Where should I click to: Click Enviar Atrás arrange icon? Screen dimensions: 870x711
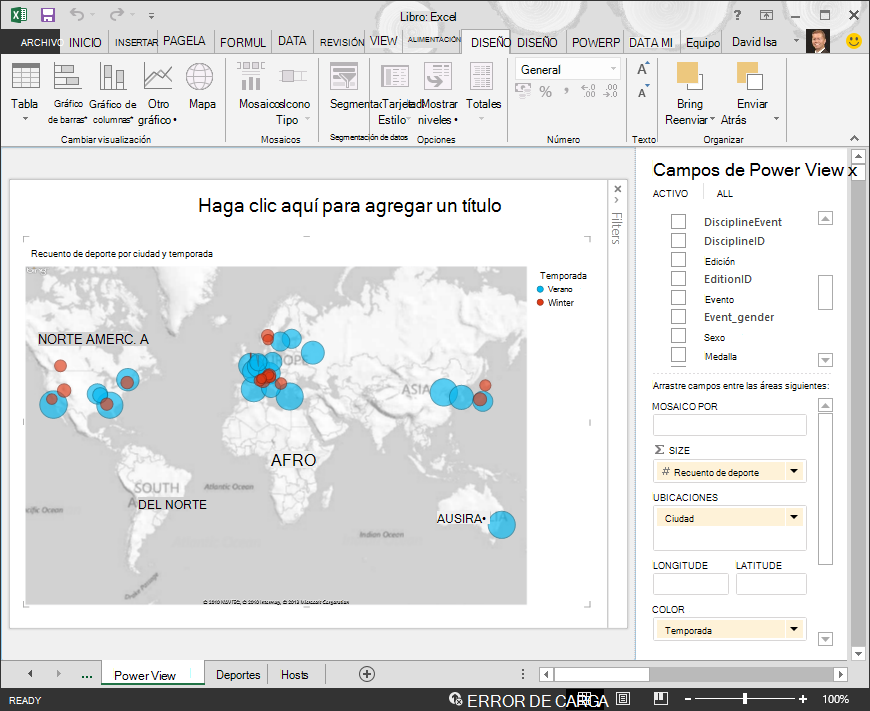[x=750, y=77]
